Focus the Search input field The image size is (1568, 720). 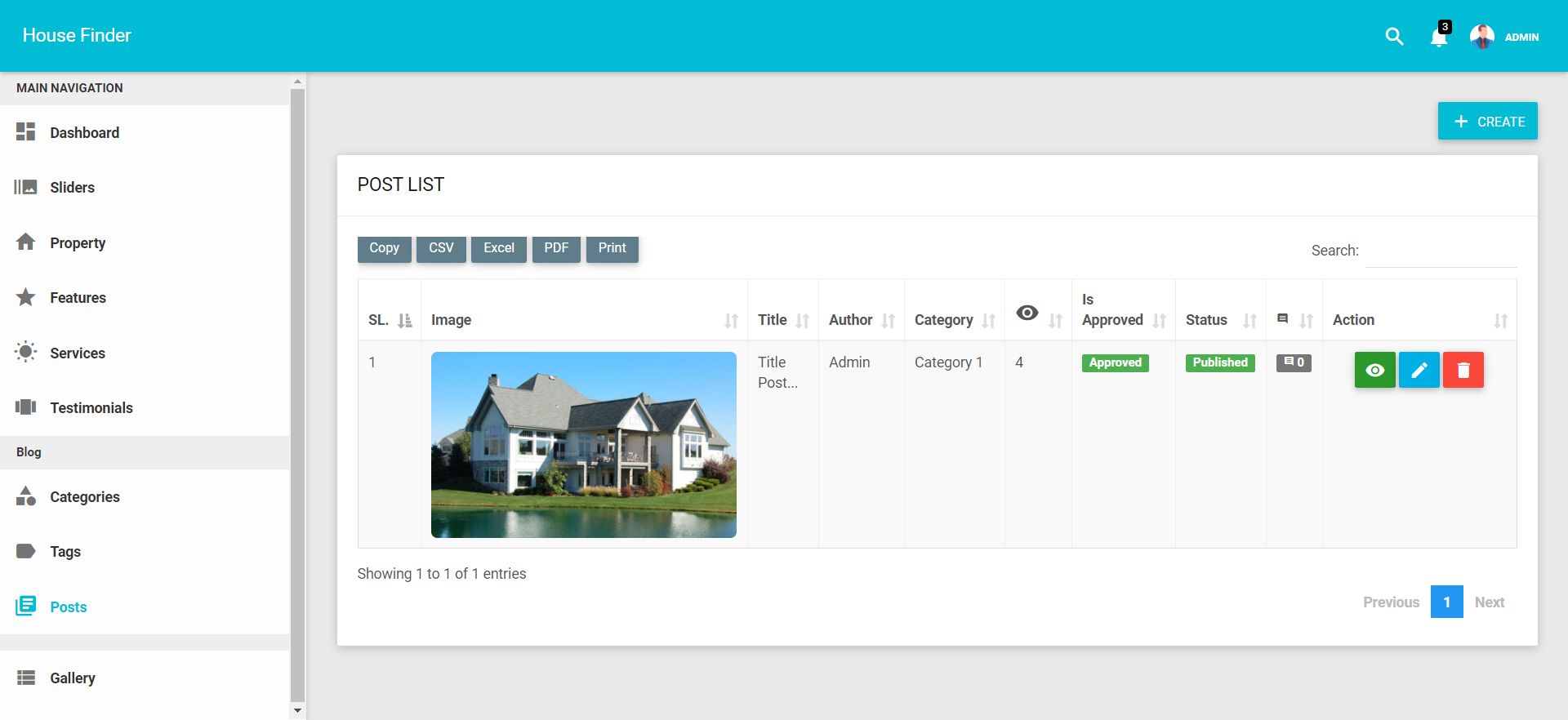[1441, 251]
